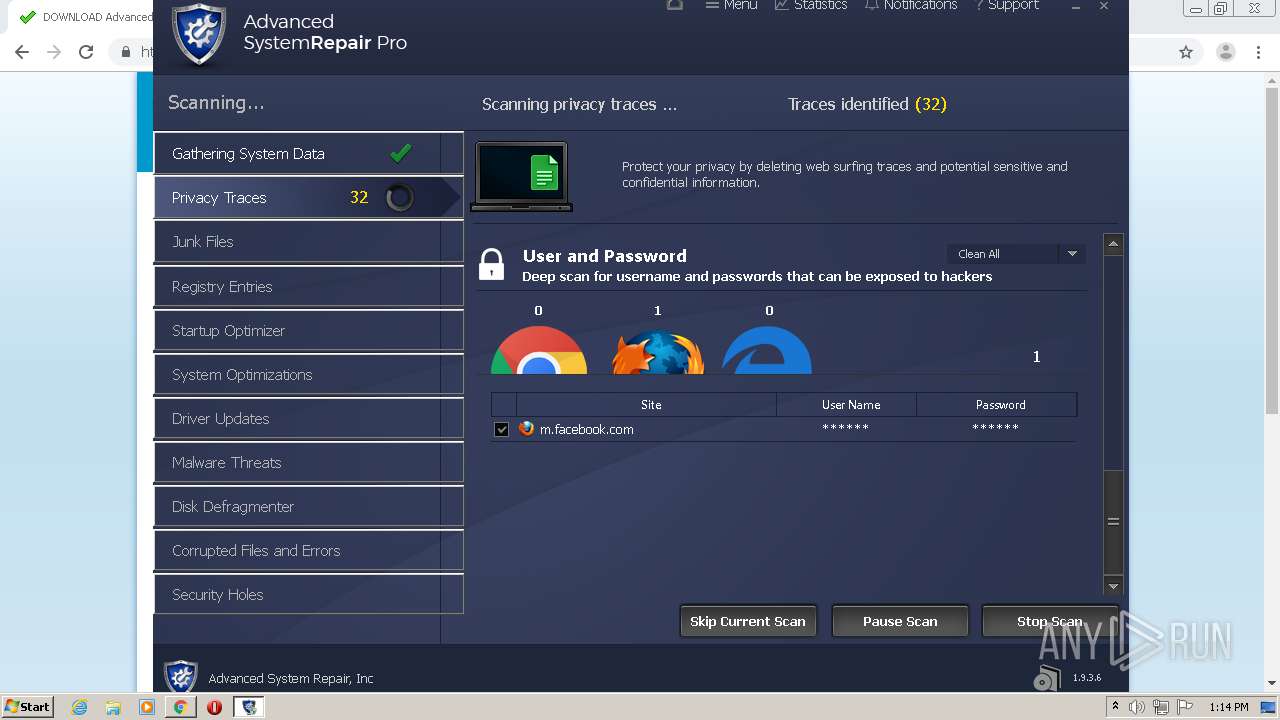Select Disk Defragmenter in sidebar
1280x720 pixels.
(x=308, y=507)
